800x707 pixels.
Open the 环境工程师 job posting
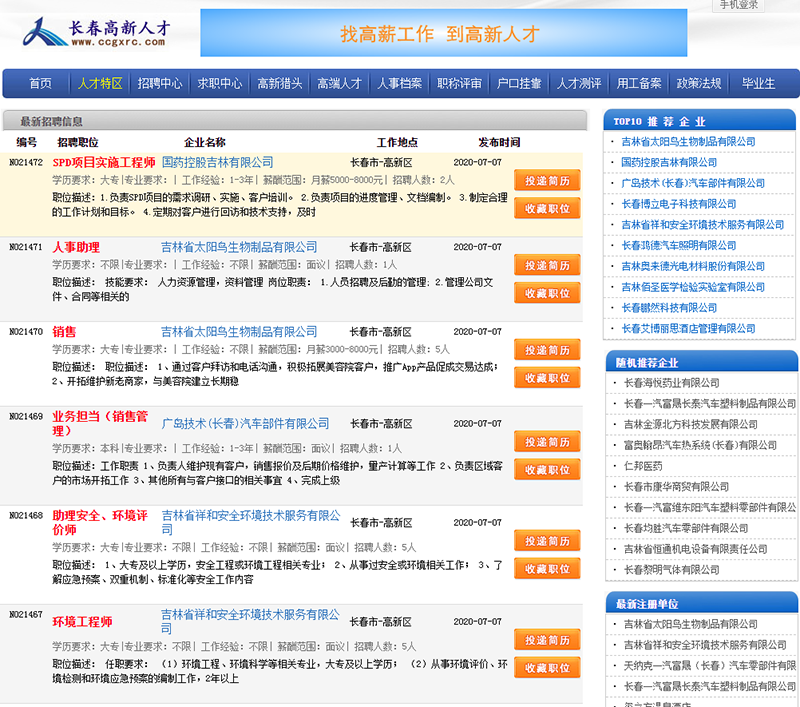pyautogui.click(x=82, y=622)
